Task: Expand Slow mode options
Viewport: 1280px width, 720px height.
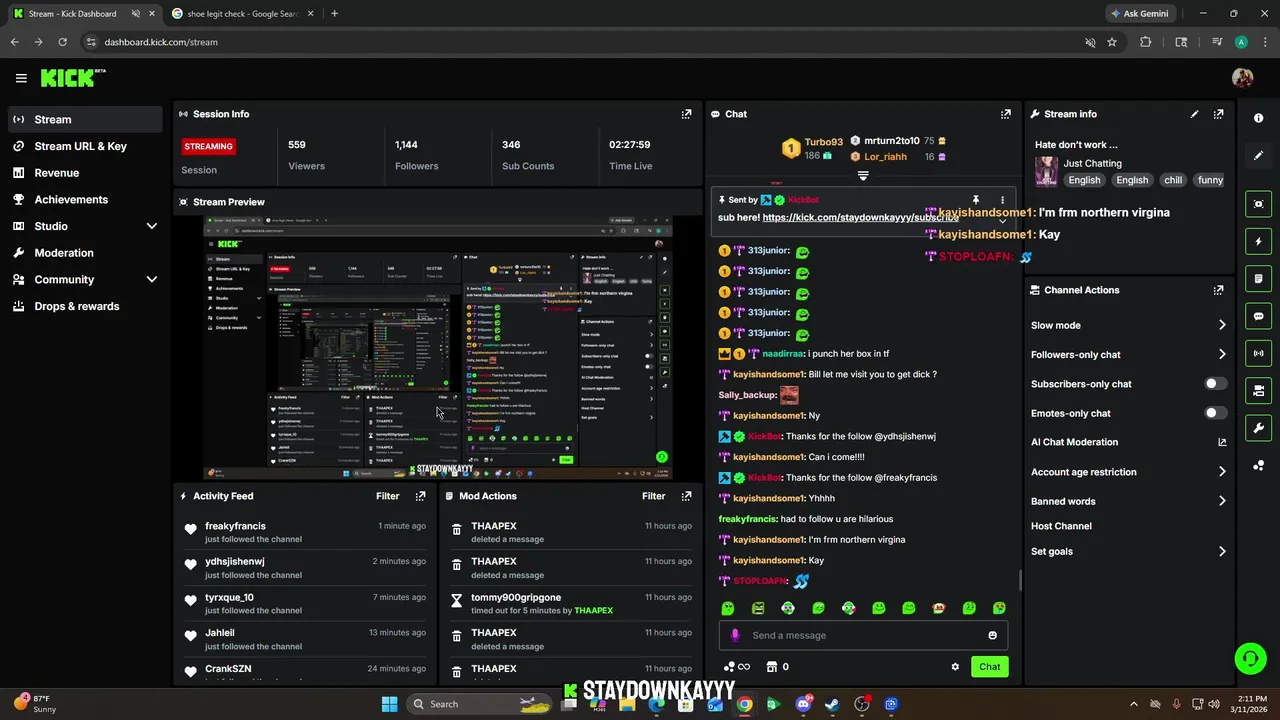Action: point(1222,325)
